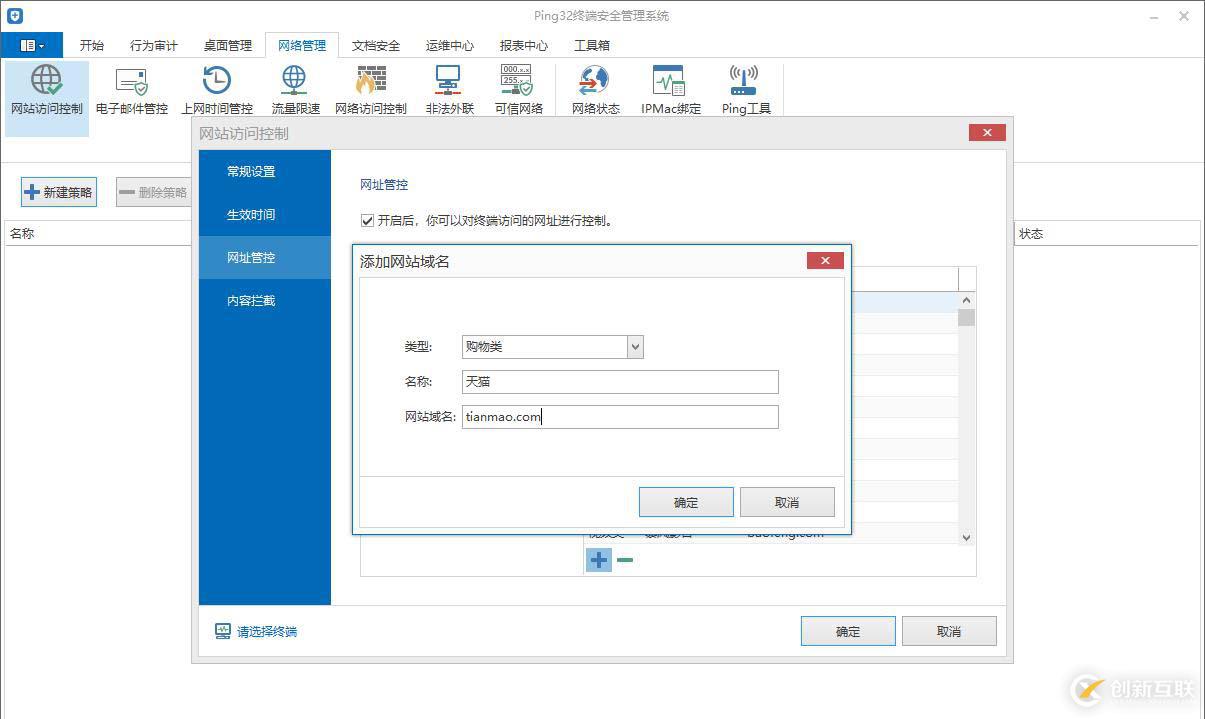This screenshot has height=719, width=1205.
Task: Click 确定 in 网站访问控制 window
Action: [848, 631]
